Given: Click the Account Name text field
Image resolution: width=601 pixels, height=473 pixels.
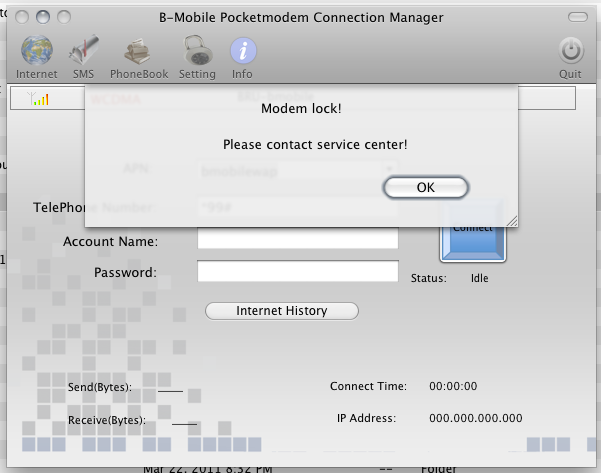Looking at the screenshot, I should [x=297, y=240].
